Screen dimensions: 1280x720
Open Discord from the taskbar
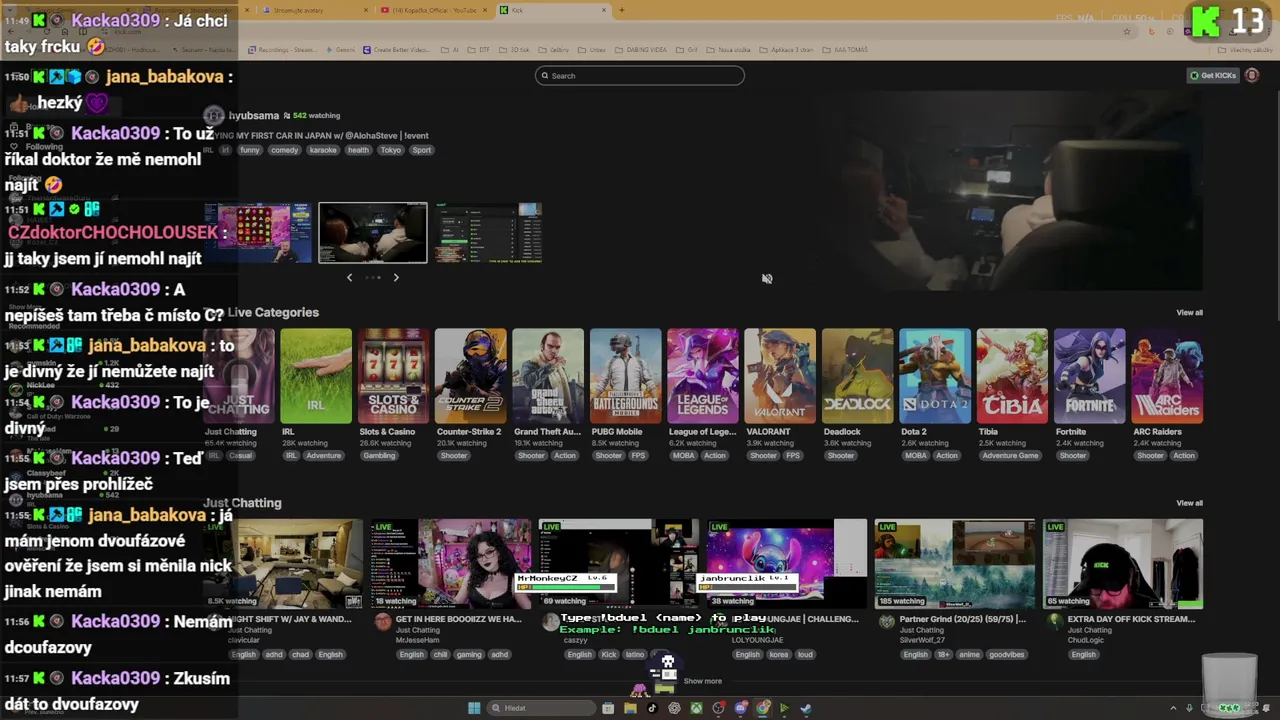740,708
